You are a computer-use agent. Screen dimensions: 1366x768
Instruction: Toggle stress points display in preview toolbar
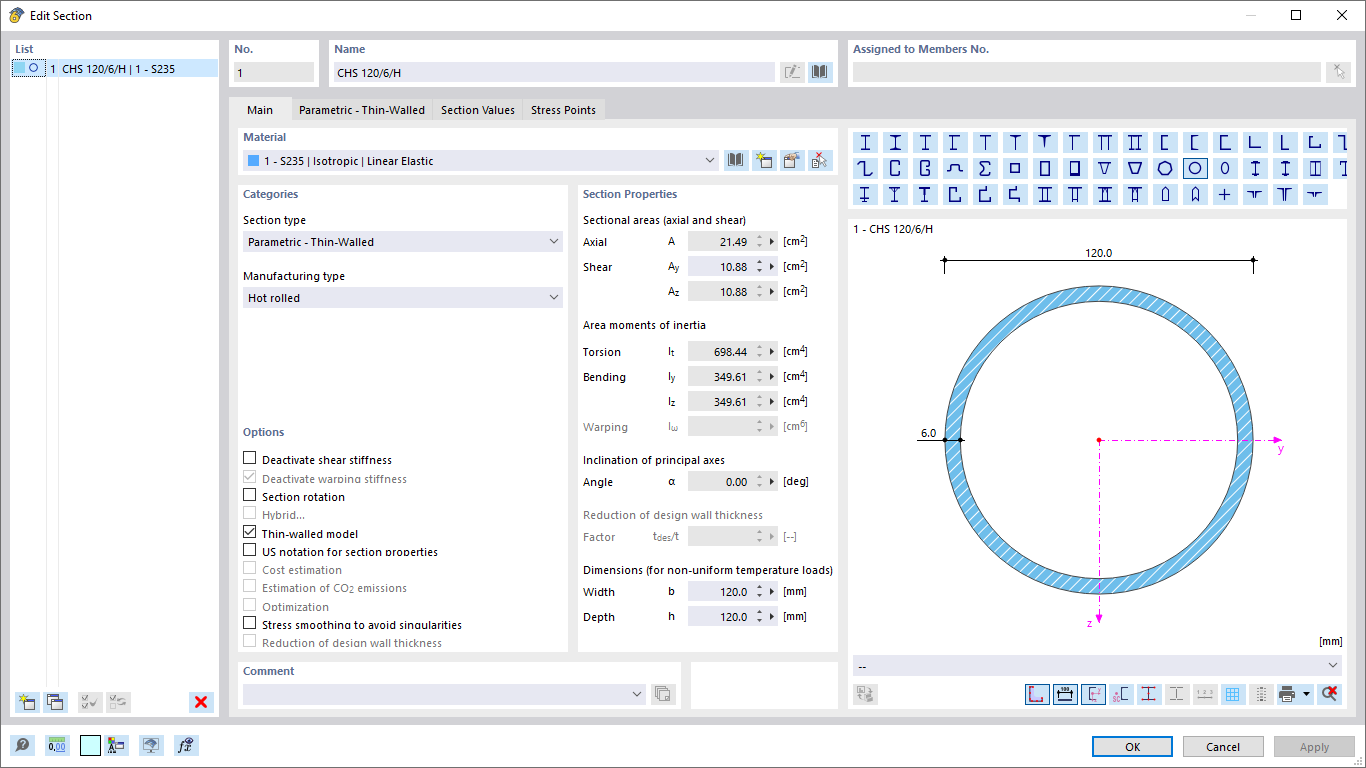[x=1148, y=694]
